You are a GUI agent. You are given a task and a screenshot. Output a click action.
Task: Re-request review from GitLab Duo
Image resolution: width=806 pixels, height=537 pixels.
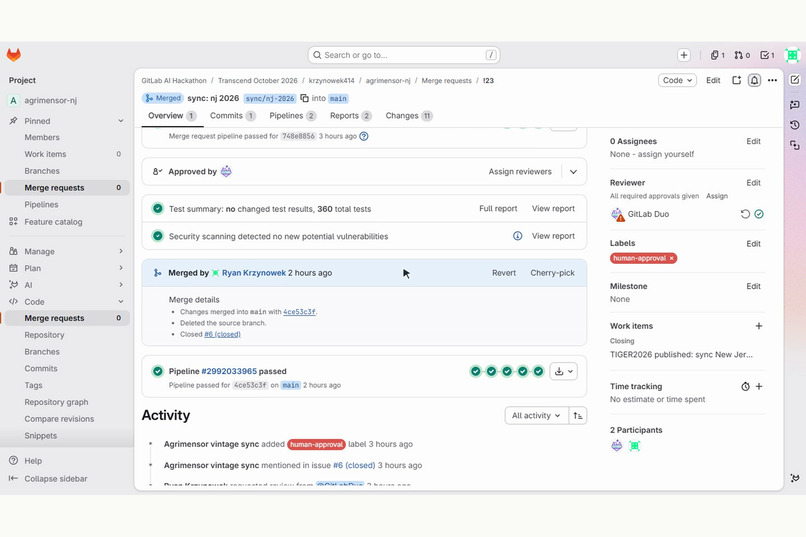pos(745,214)
